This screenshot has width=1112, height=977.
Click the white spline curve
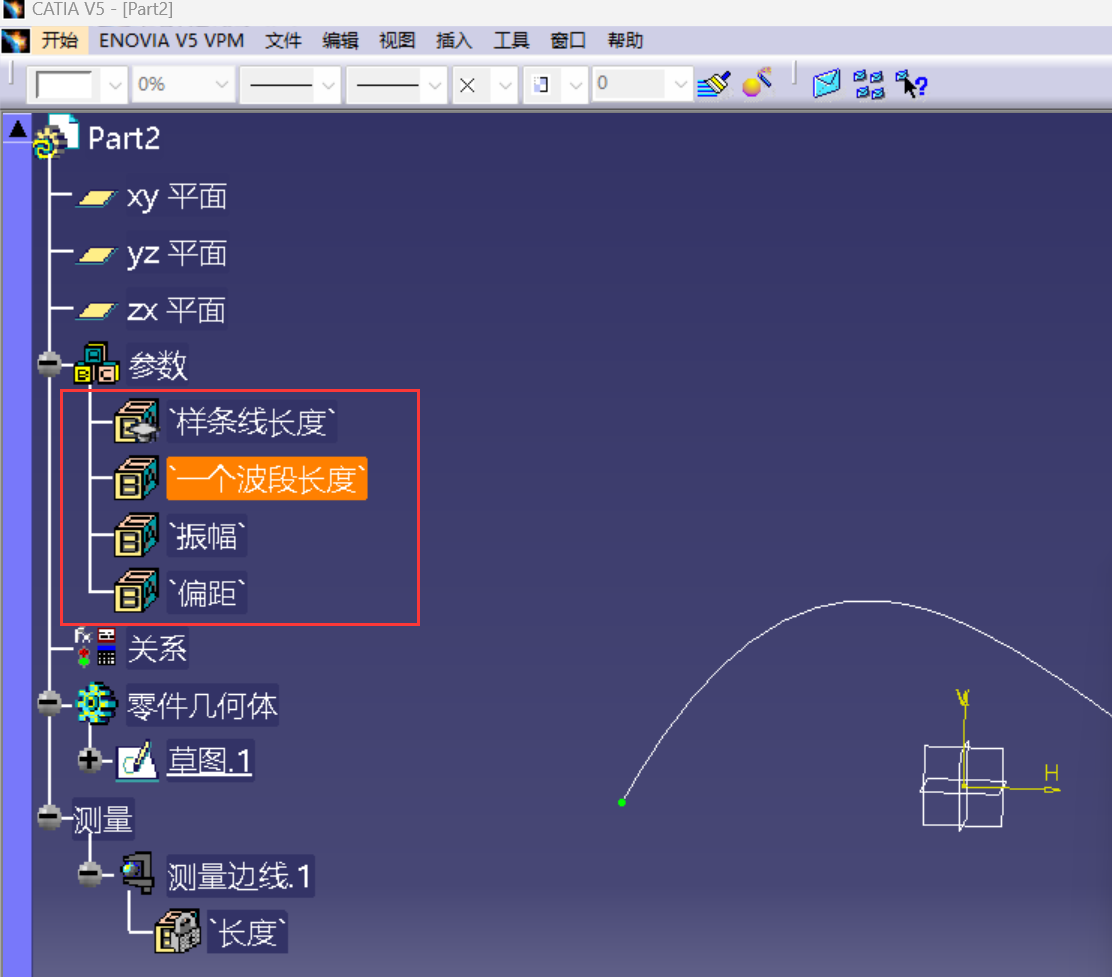[x=865, y=601]
